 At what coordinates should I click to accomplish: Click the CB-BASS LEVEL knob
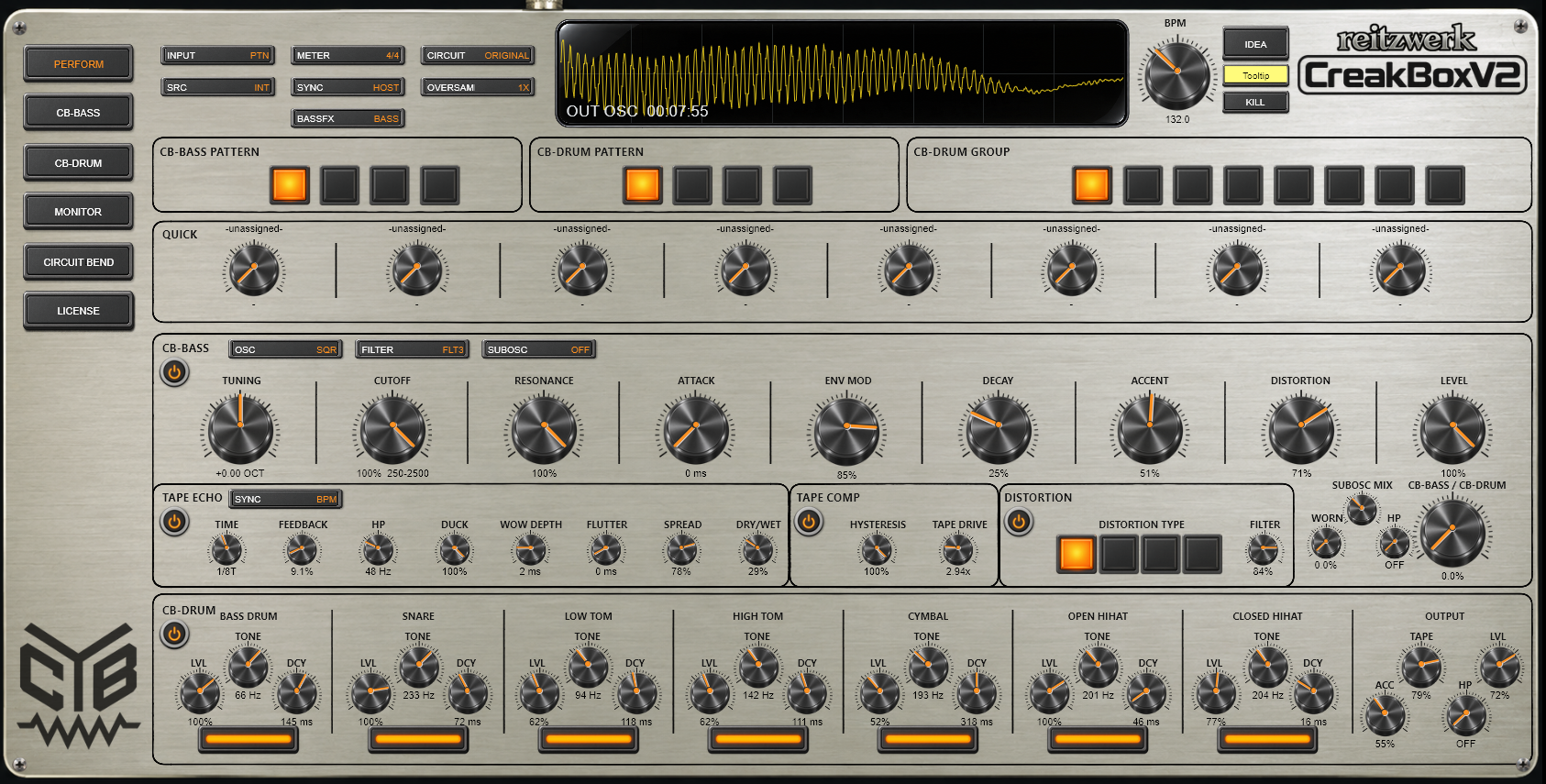[x=1452, y=428]
